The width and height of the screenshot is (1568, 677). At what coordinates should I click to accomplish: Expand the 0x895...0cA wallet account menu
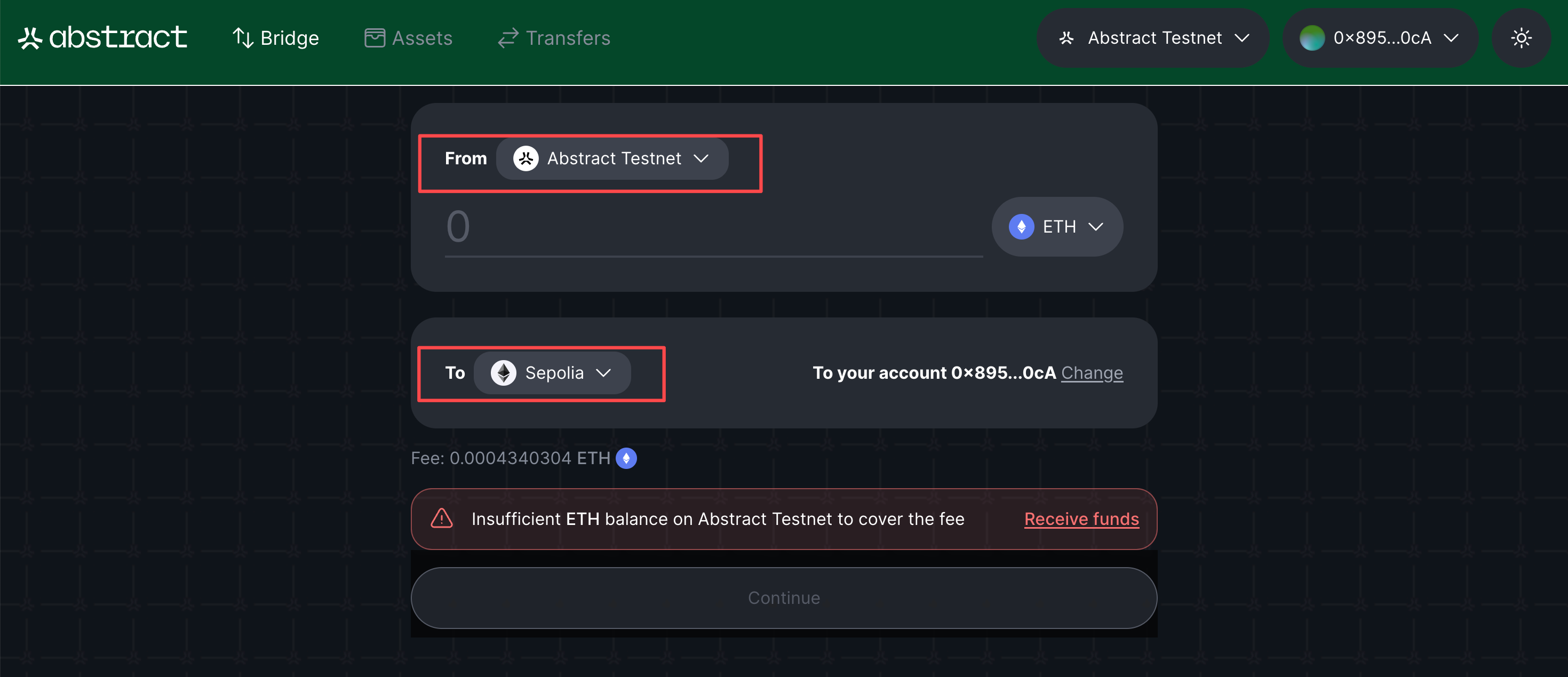point(1380,38)
